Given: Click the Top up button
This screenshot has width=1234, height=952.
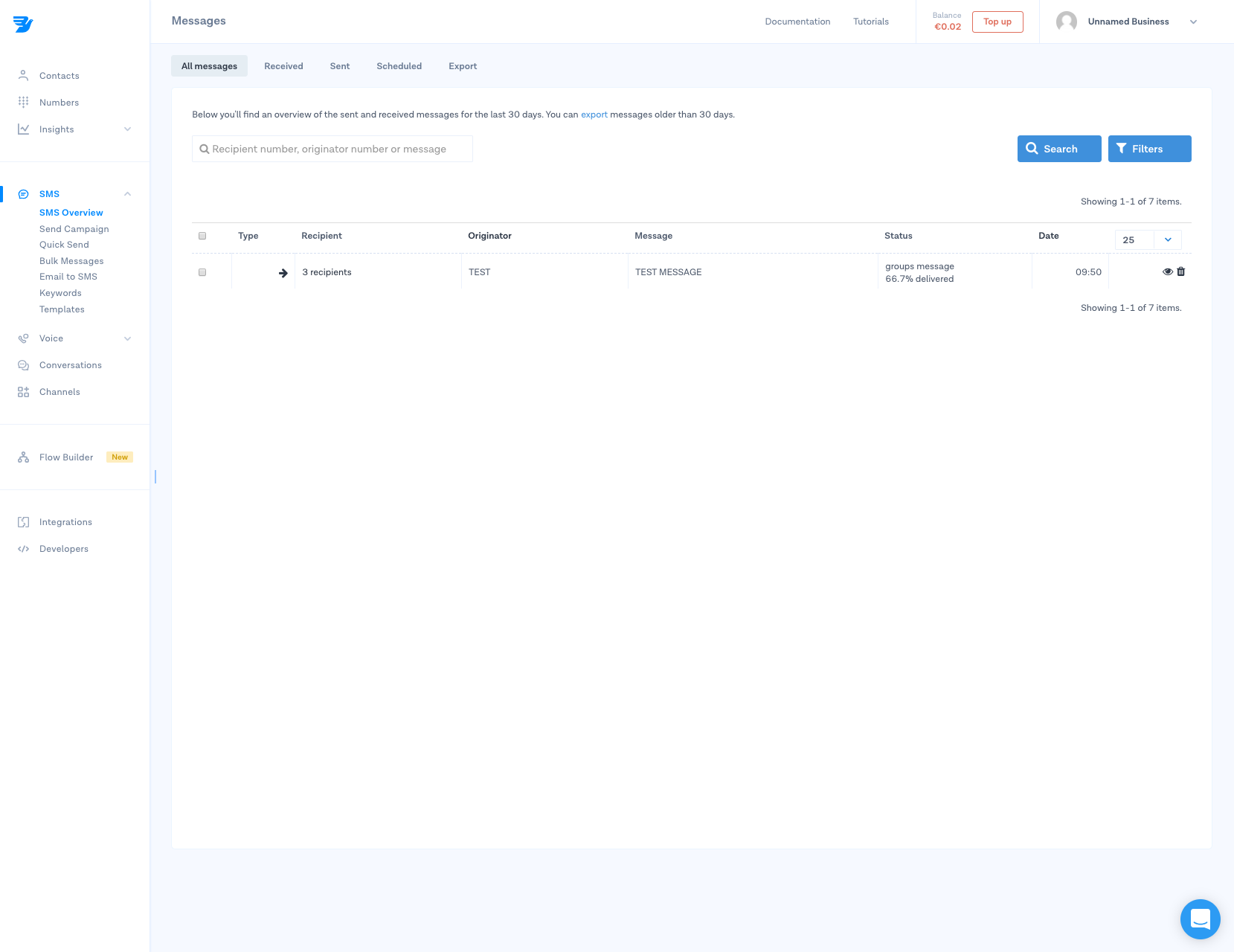Looking at the screenshot, I should (x=997, y=22).
